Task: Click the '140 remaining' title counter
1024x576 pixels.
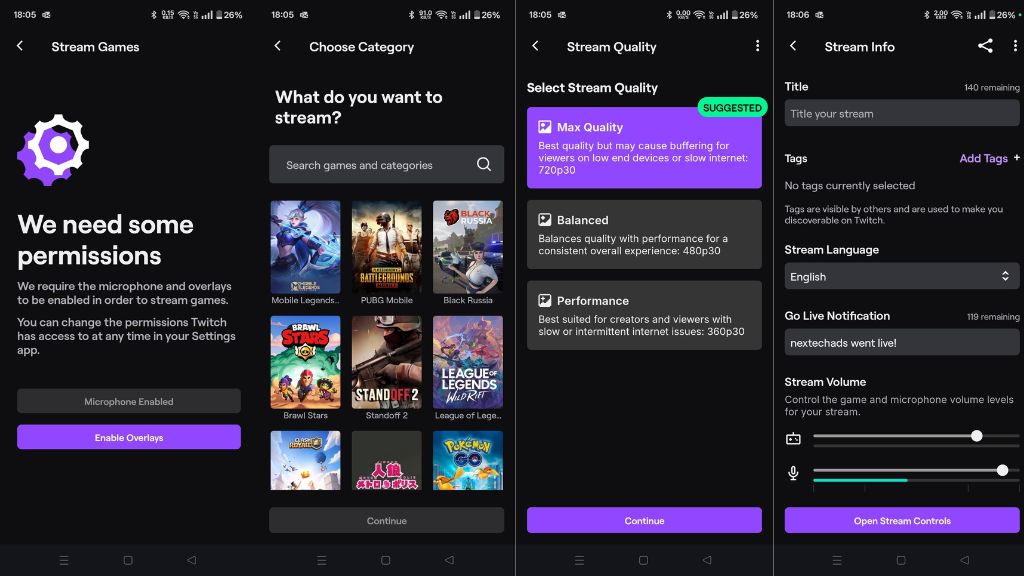Action: pos(991,88)
